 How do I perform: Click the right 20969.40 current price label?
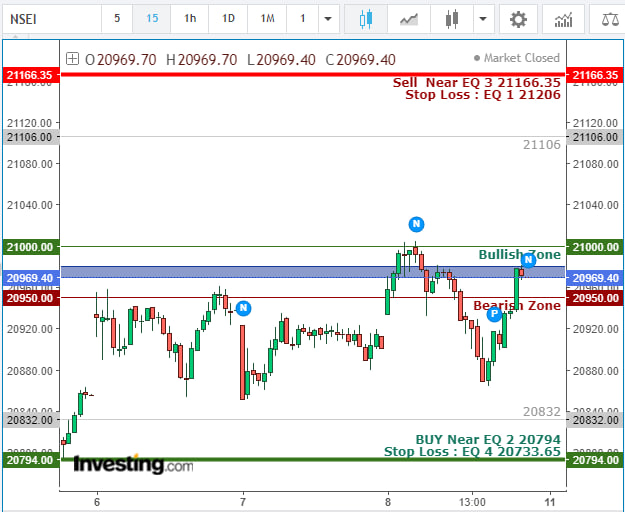[596, 278]
